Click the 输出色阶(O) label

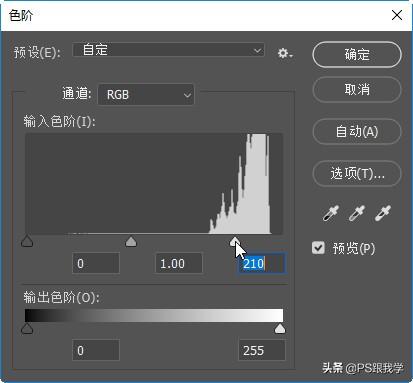[x=61, y=297]
